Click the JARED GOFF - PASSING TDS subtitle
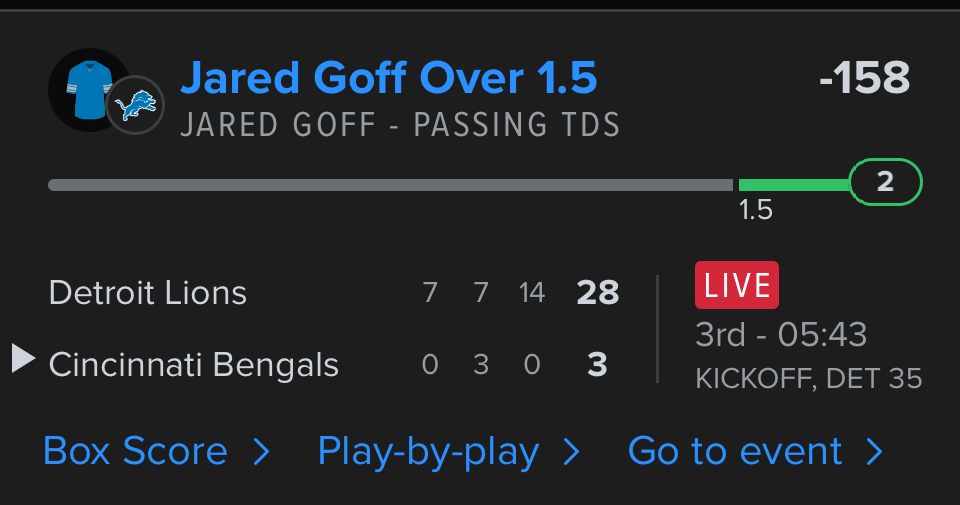Image resolution: width=960 pixels, height=505 pixels. 400,126
